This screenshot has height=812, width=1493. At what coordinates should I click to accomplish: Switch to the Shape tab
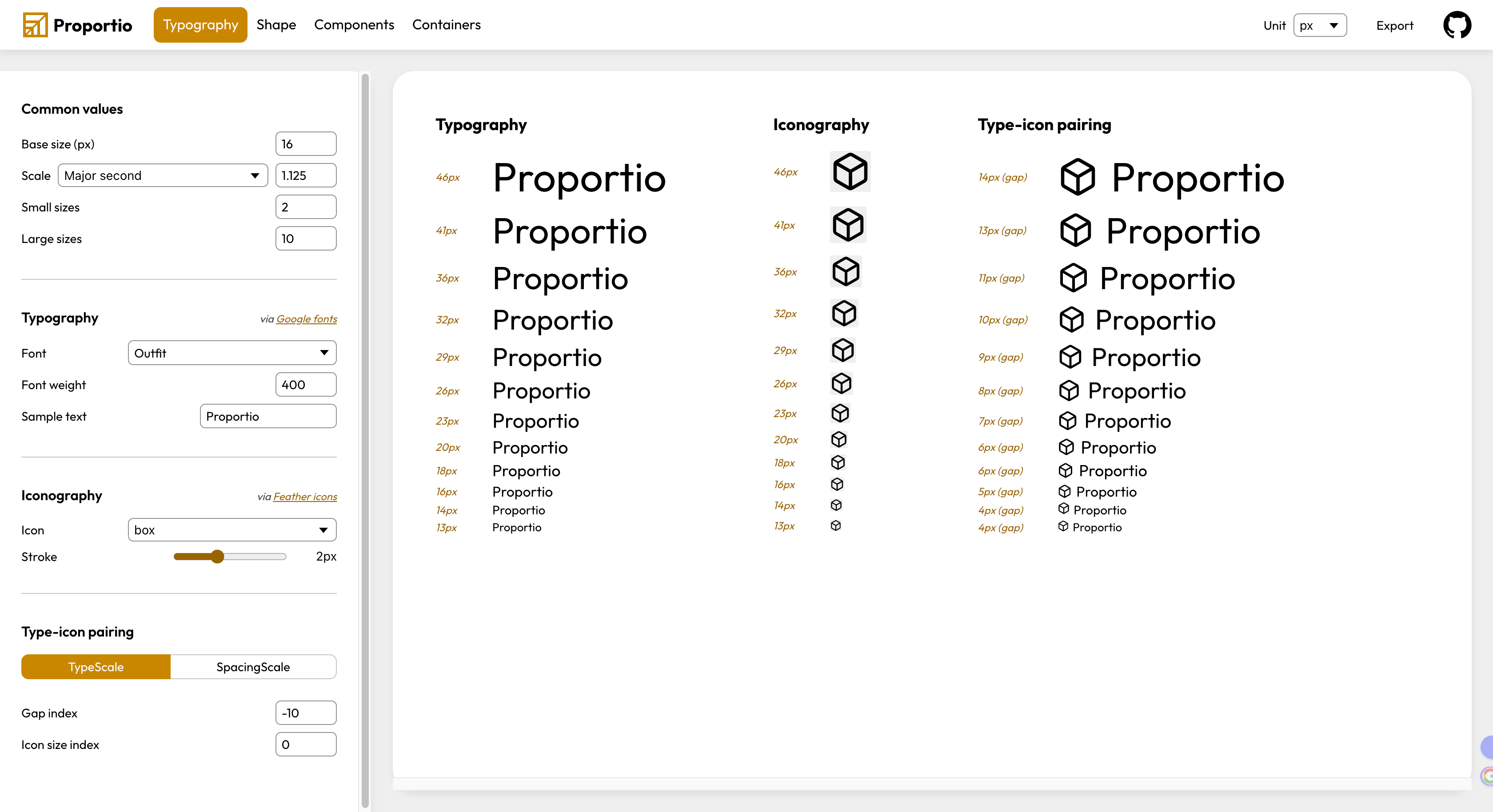[276, 25]
